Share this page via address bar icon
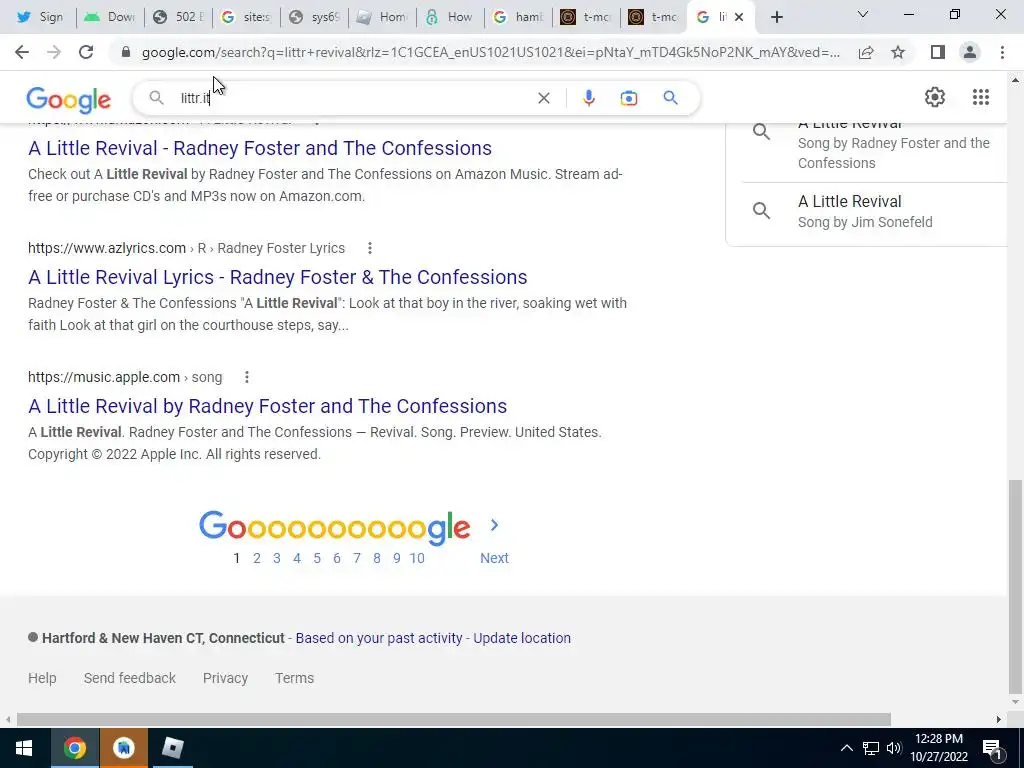 pos(866,52)
